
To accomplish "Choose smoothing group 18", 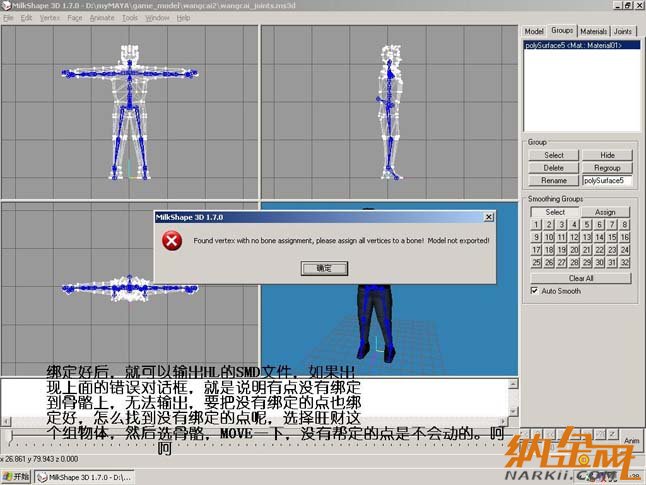I will click(548, 250).
